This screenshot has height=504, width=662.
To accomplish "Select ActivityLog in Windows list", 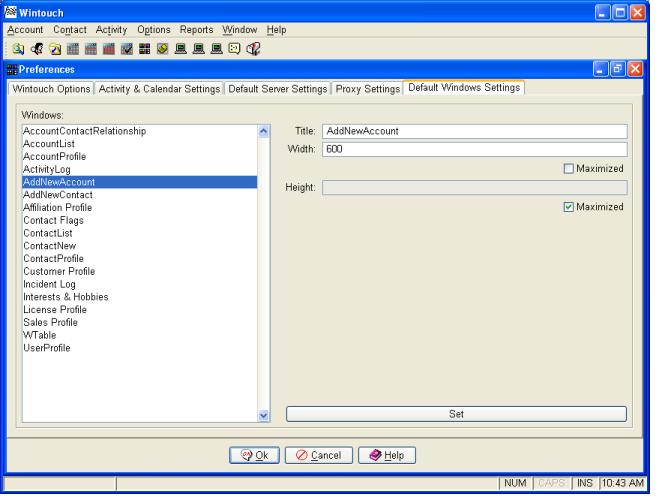I will pos(139,169).
